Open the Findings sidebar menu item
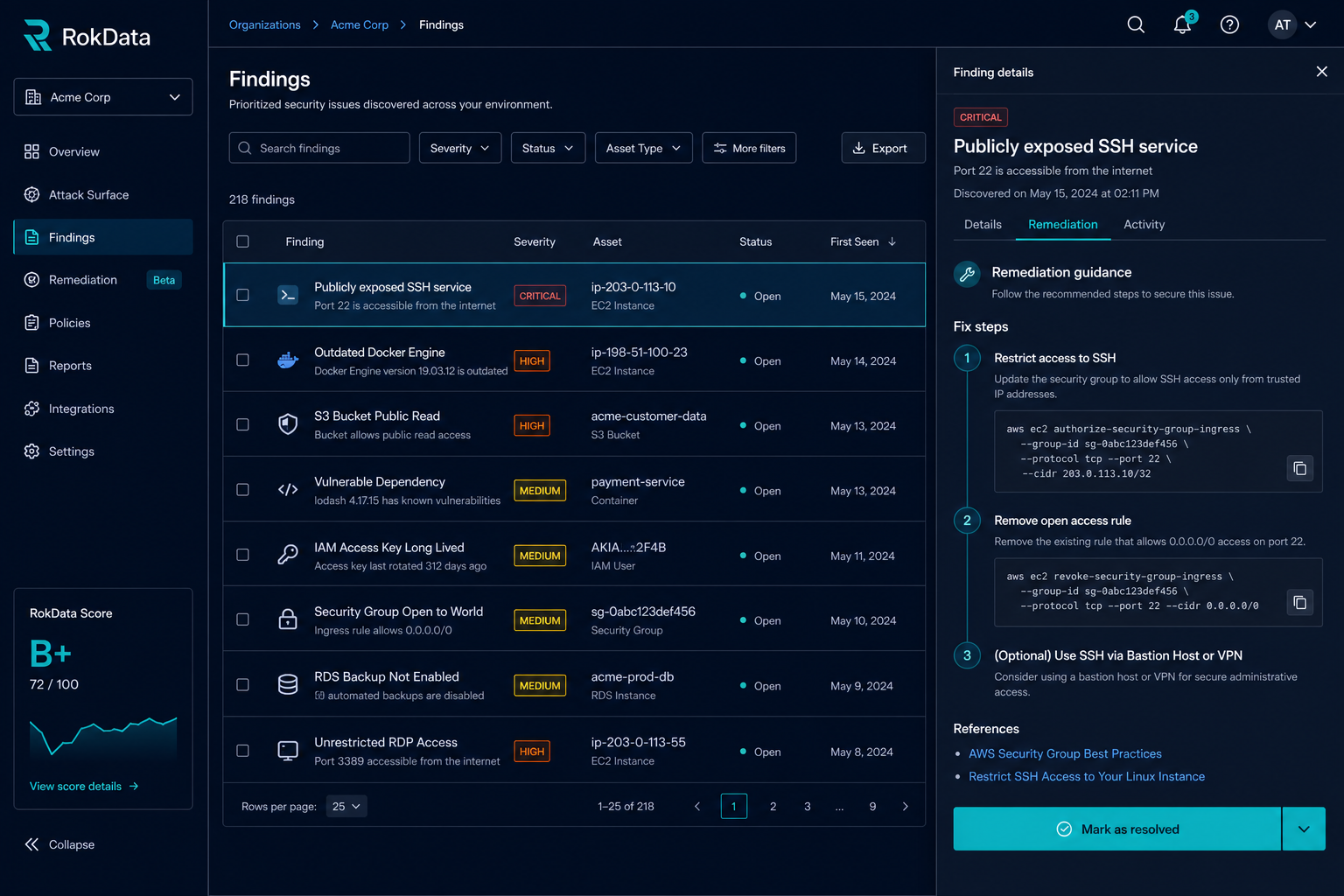 [x=103, y=237]
